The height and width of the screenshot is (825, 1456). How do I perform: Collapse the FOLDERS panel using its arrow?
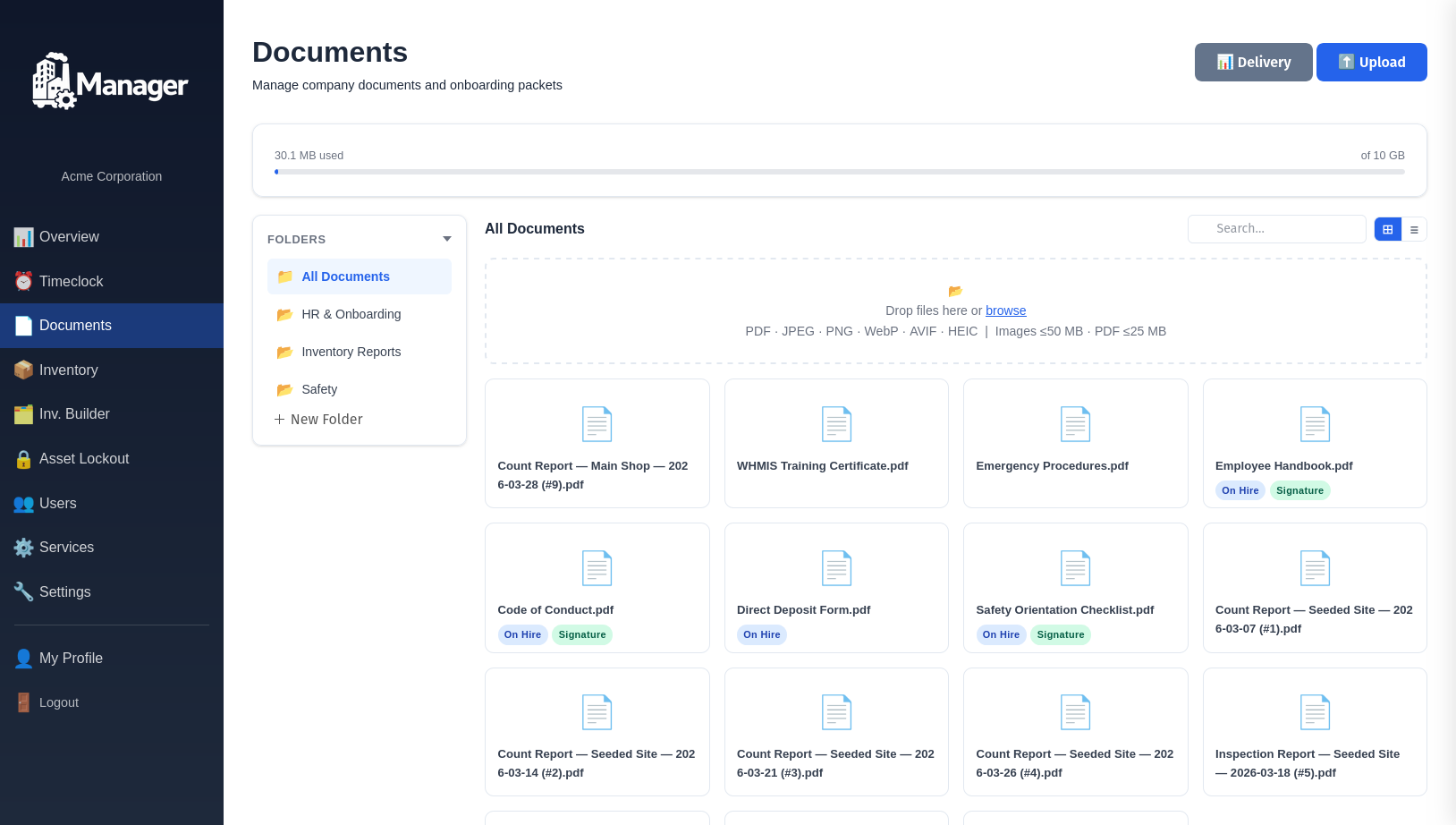click(x=446, y=239)
